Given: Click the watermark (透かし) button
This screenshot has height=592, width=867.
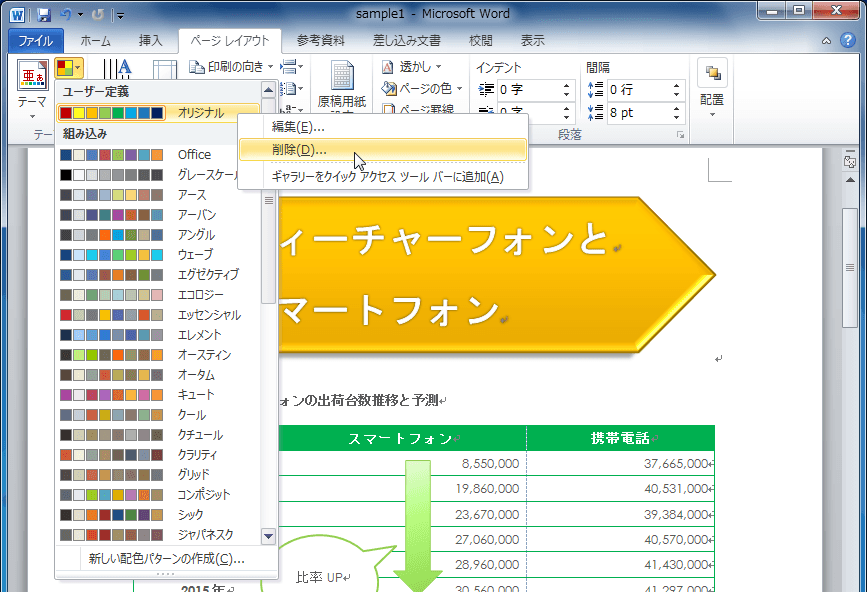Looking at the screenshot, I should (411, 67).
